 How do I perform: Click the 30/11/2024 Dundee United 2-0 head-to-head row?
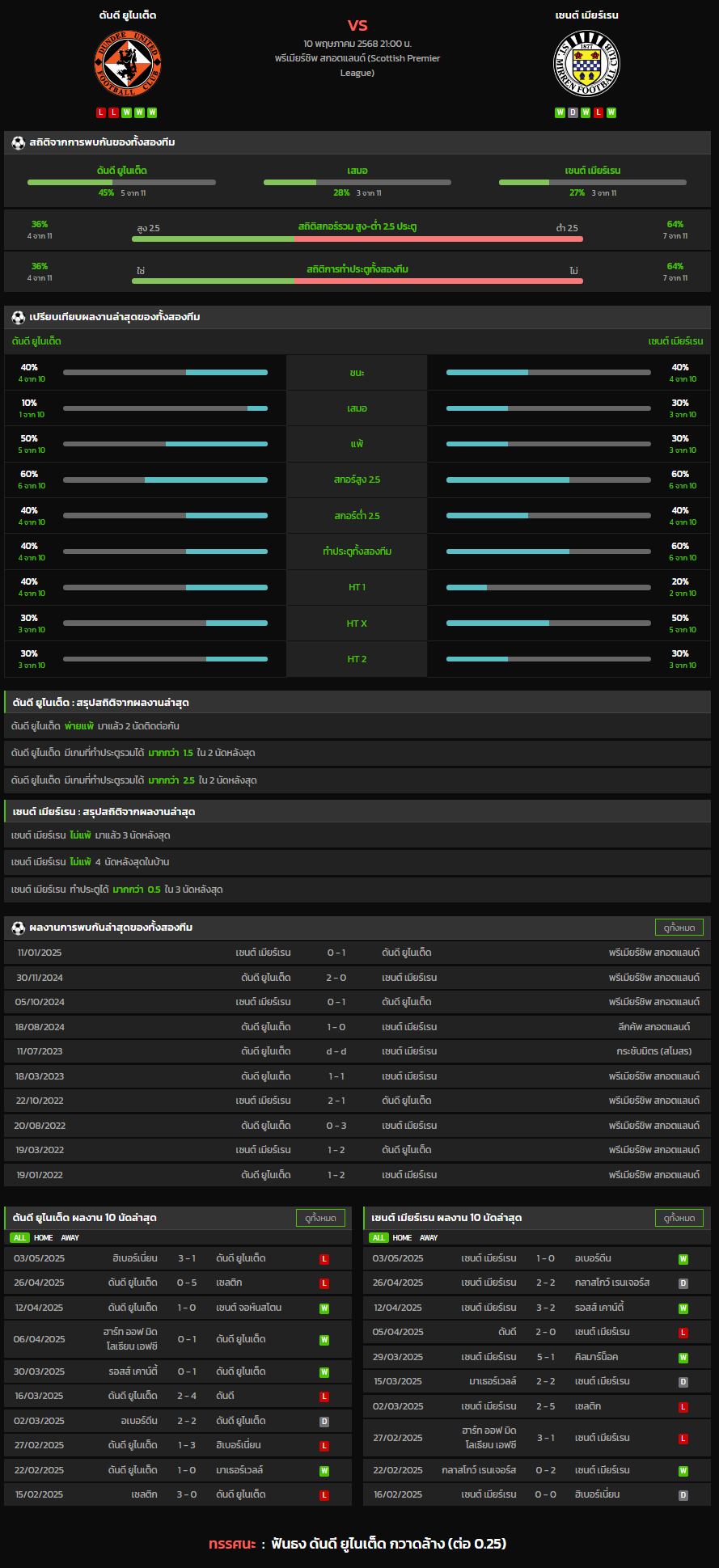tap(357, 978)
